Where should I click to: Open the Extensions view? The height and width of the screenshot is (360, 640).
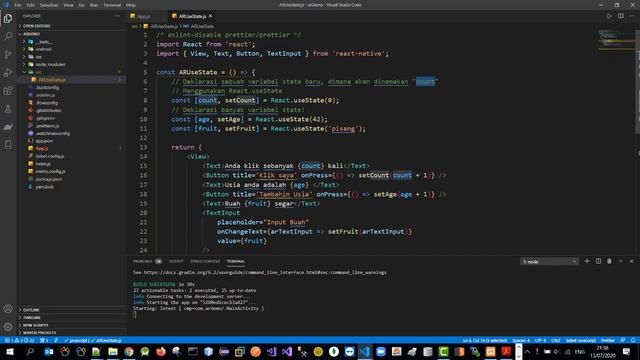point(8,91)
